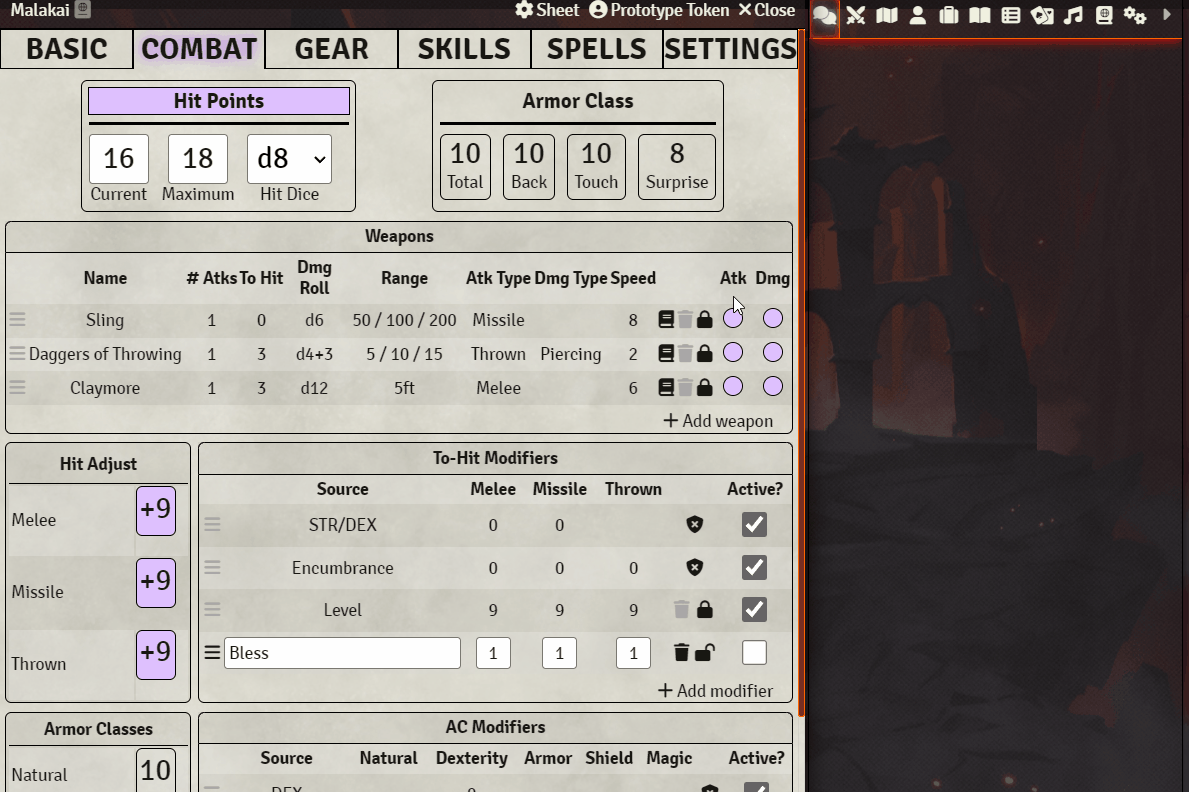Viewport: 1189px width, 792px height.
Task: Open the Sheet configuration header button
Action: click(x=547, y=10)
